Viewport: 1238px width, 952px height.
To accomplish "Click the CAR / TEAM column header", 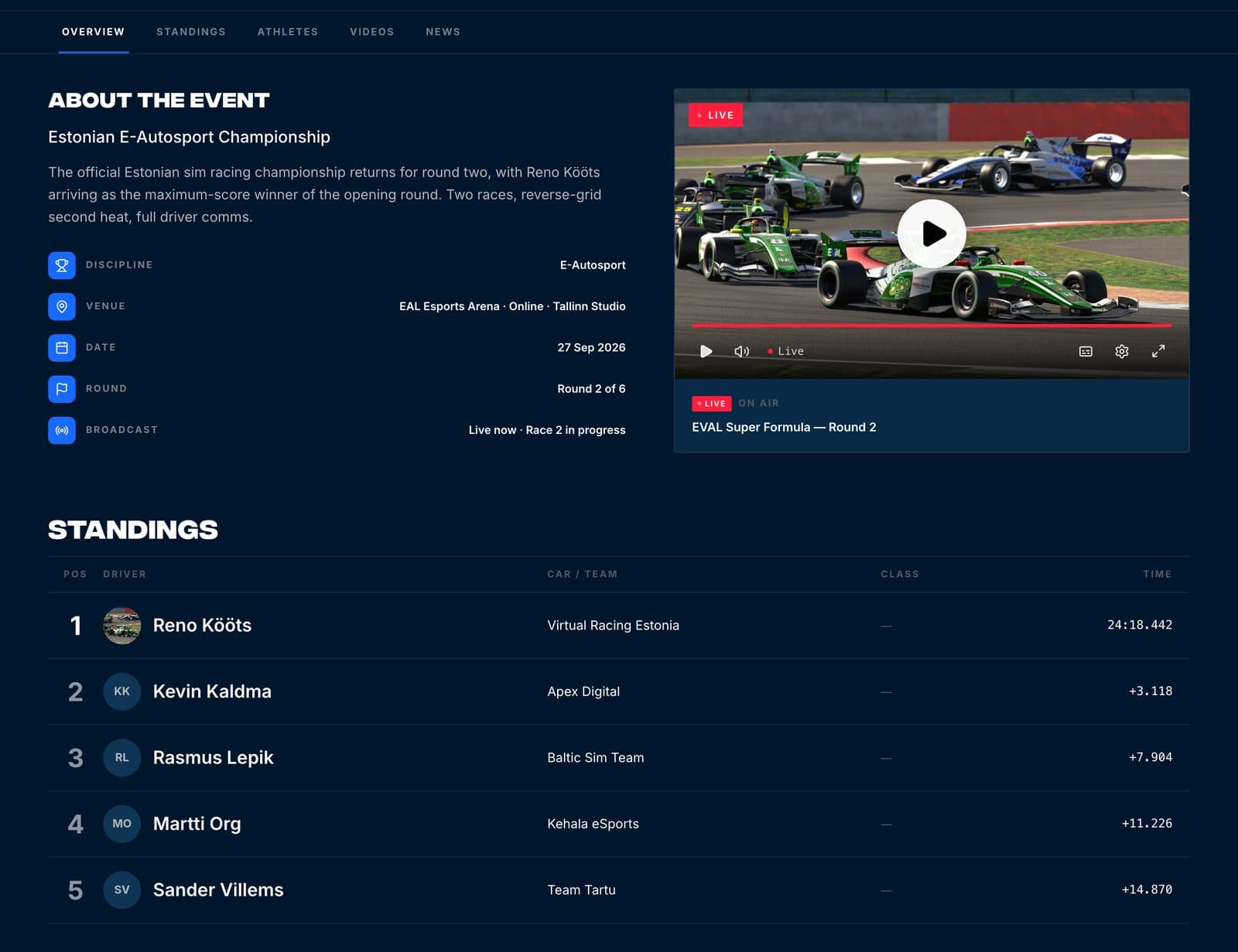I will (583, 574).
